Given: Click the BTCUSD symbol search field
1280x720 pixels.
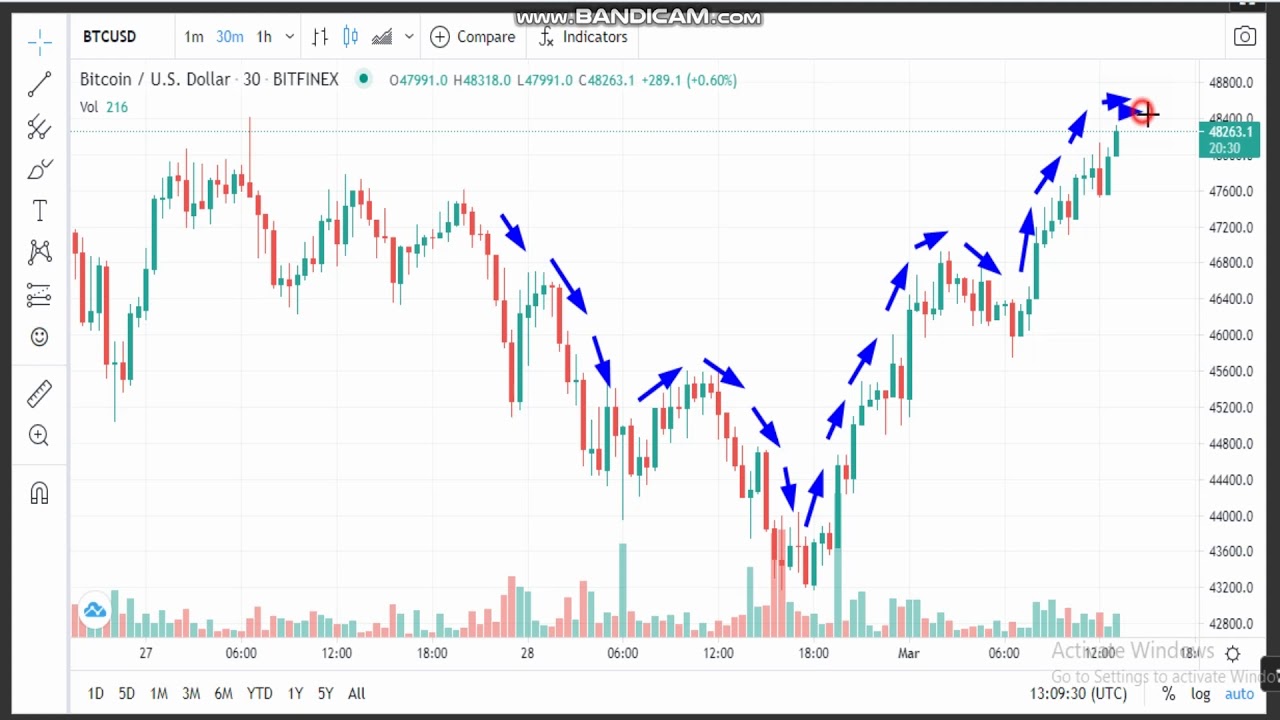Looking at the screenshot, I should point(109,37).
